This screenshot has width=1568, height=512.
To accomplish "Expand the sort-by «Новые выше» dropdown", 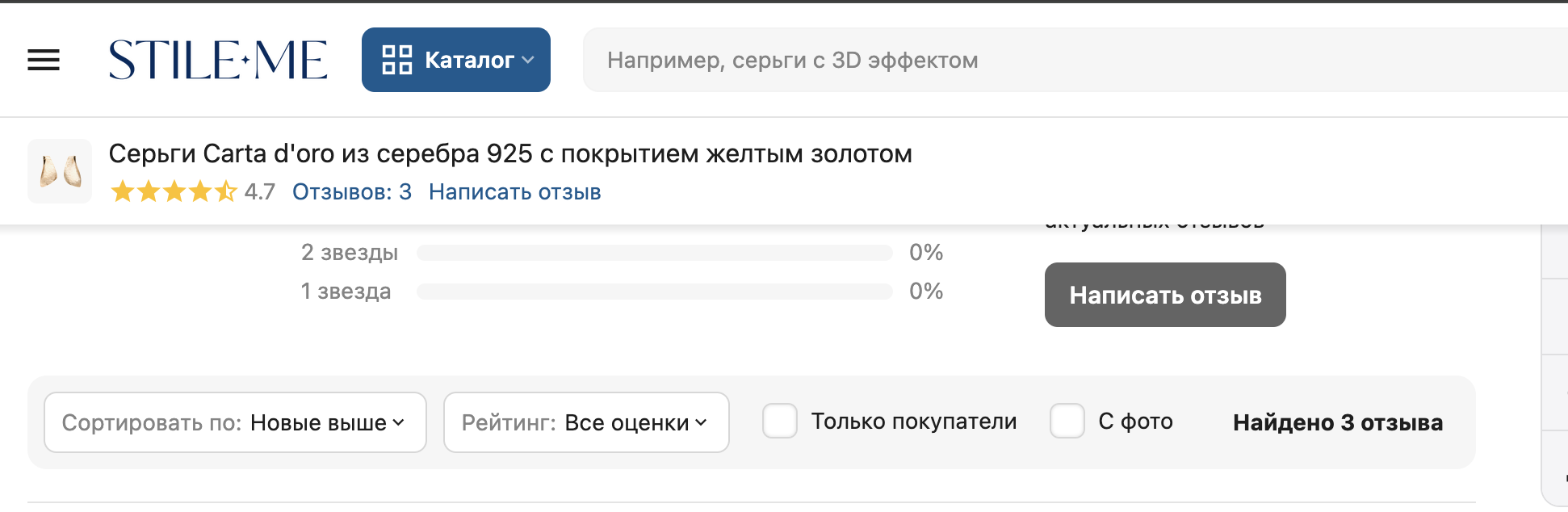I will point(235,422).
